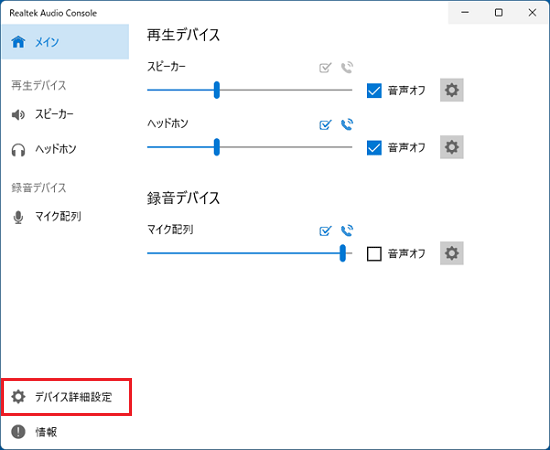This screenshot has width=550, height=450.
Task: Click the 再生デバイス main heading
Action: tap(183, 35)
